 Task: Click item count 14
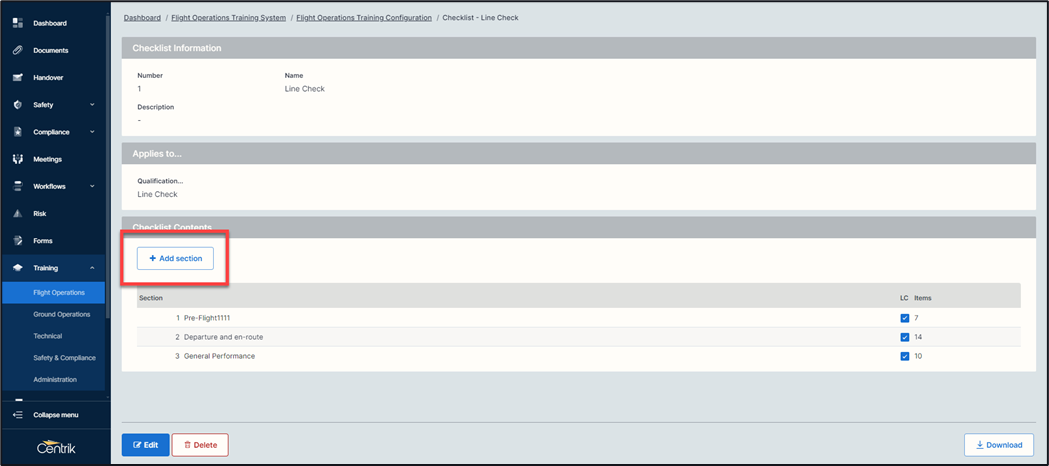(x=918, y=337)
